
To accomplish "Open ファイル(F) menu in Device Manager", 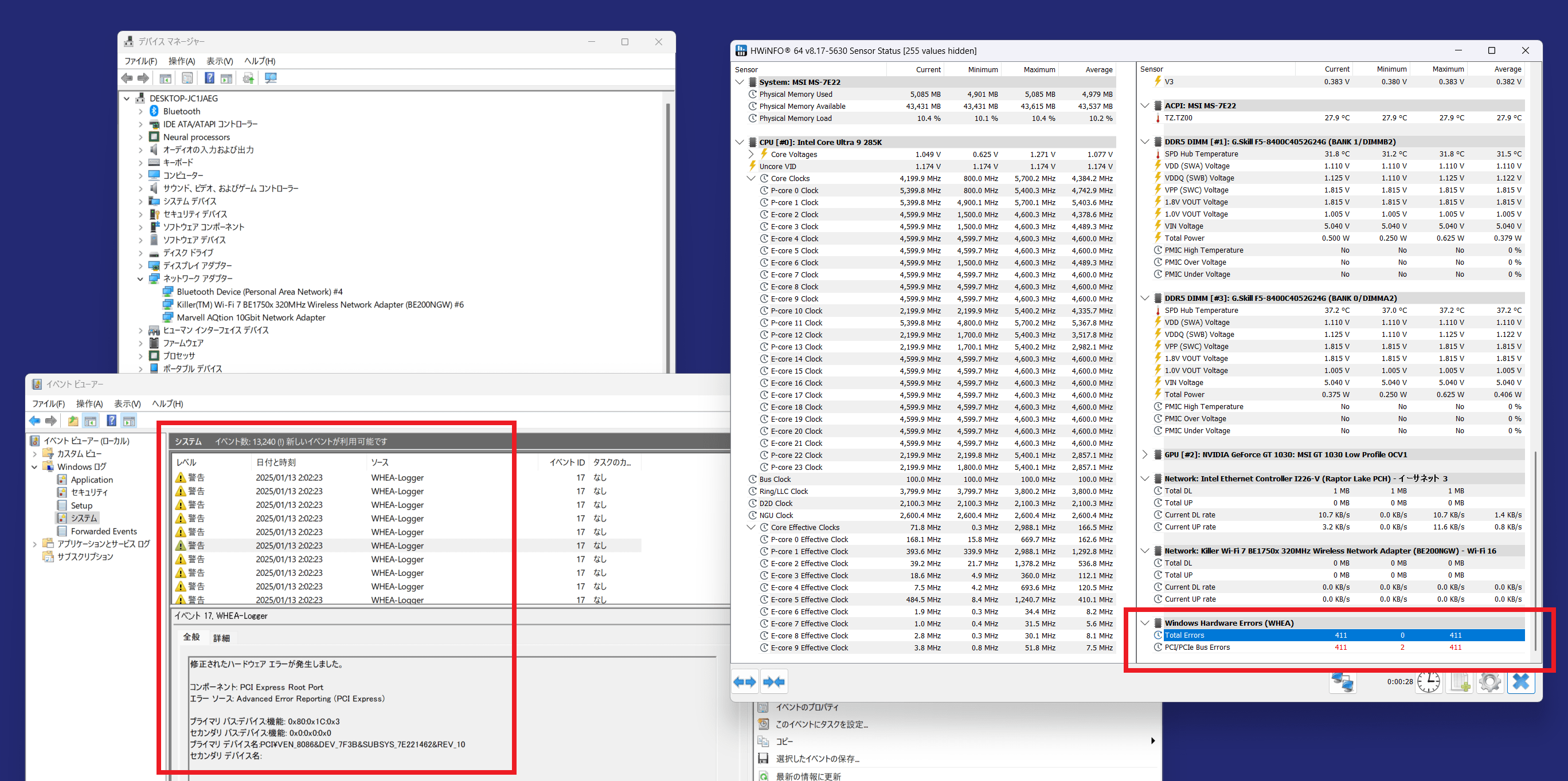I will pyautogui.click(x=140, y=61).
